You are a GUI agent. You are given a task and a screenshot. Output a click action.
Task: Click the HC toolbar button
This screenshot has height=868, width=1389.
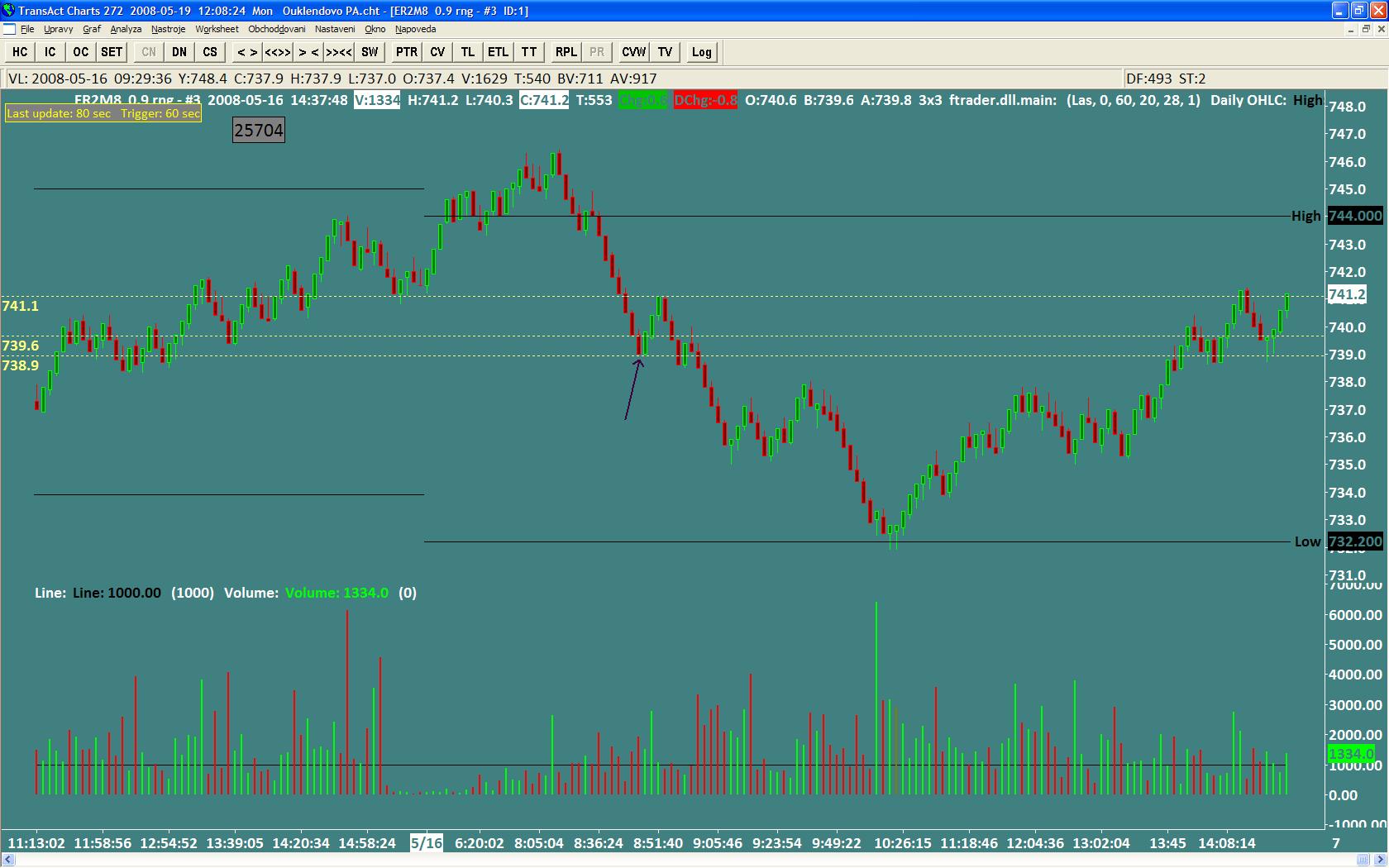coord(20,52)
